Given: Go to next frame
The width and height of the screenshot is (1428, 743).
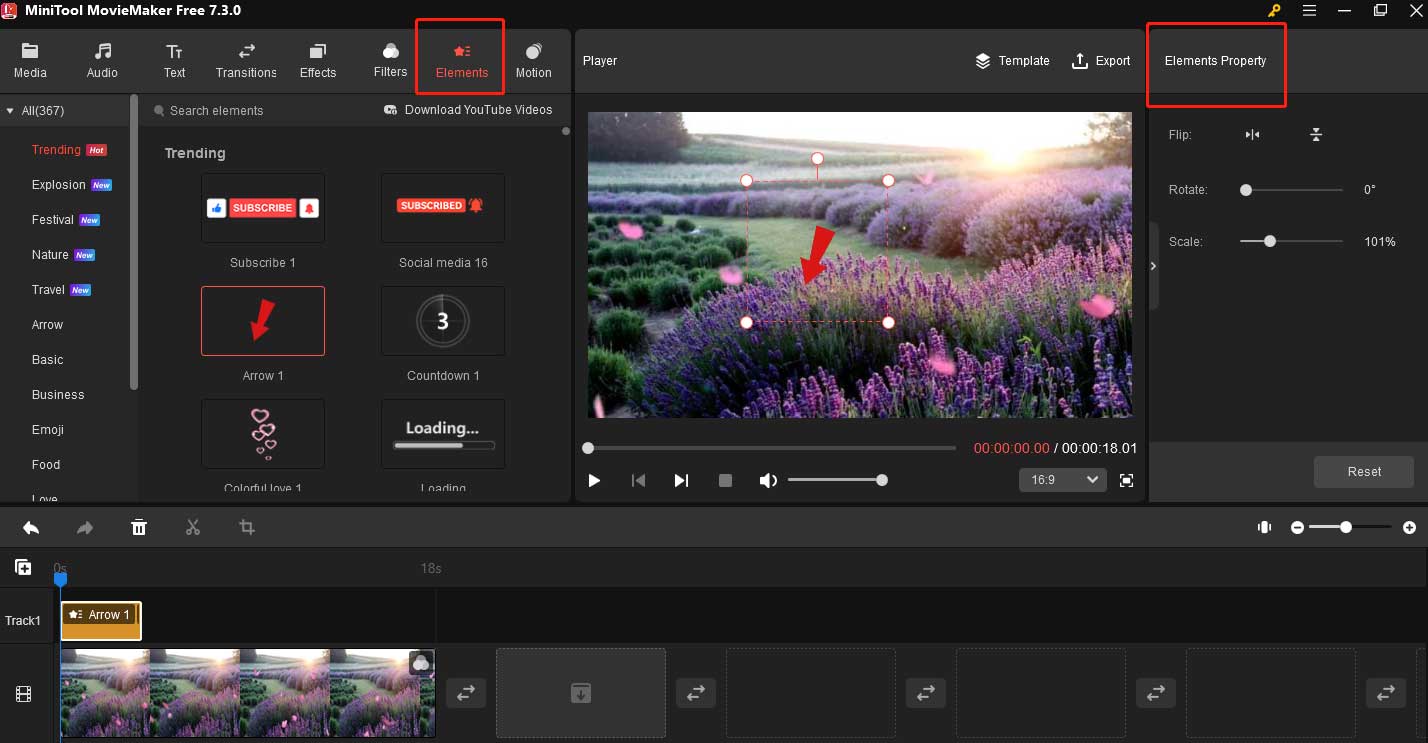Looking at the screenshot, I should 681,481.
